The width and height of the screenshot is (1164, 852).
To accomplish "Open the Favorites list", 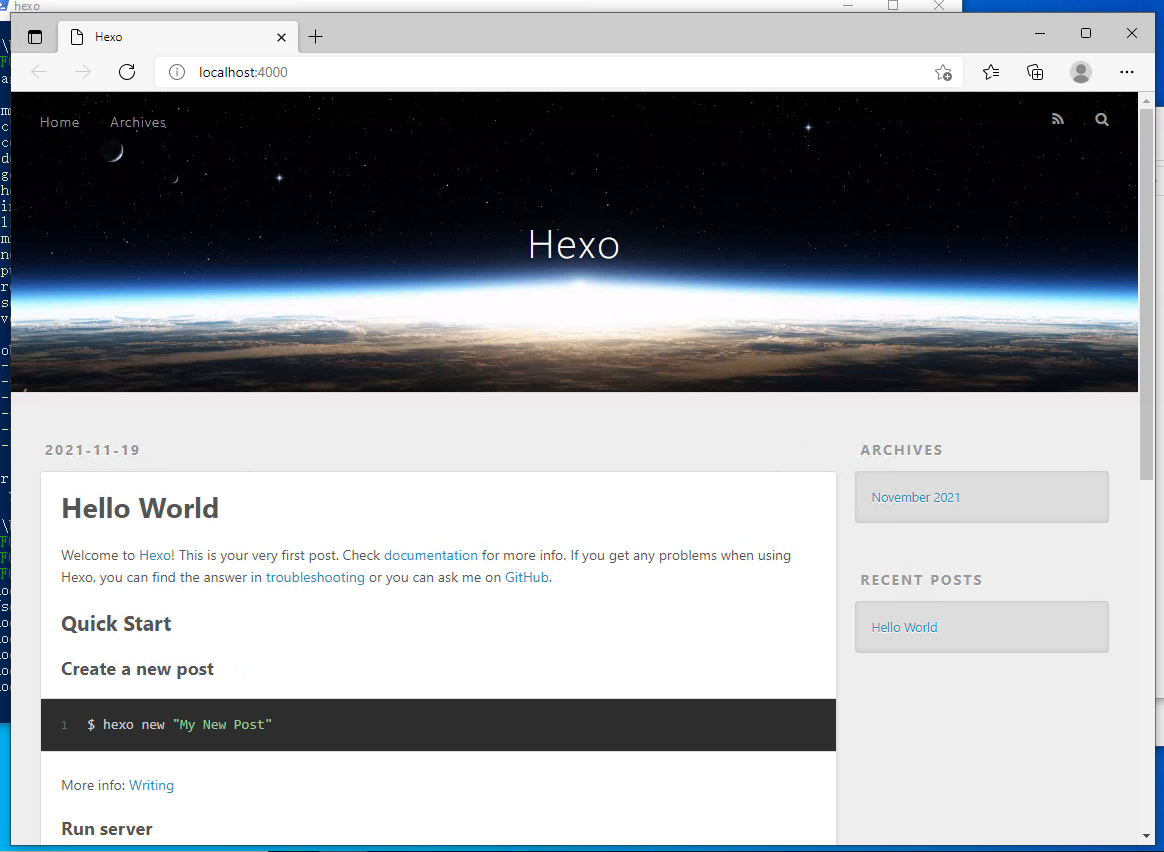I will coord(991,72).
